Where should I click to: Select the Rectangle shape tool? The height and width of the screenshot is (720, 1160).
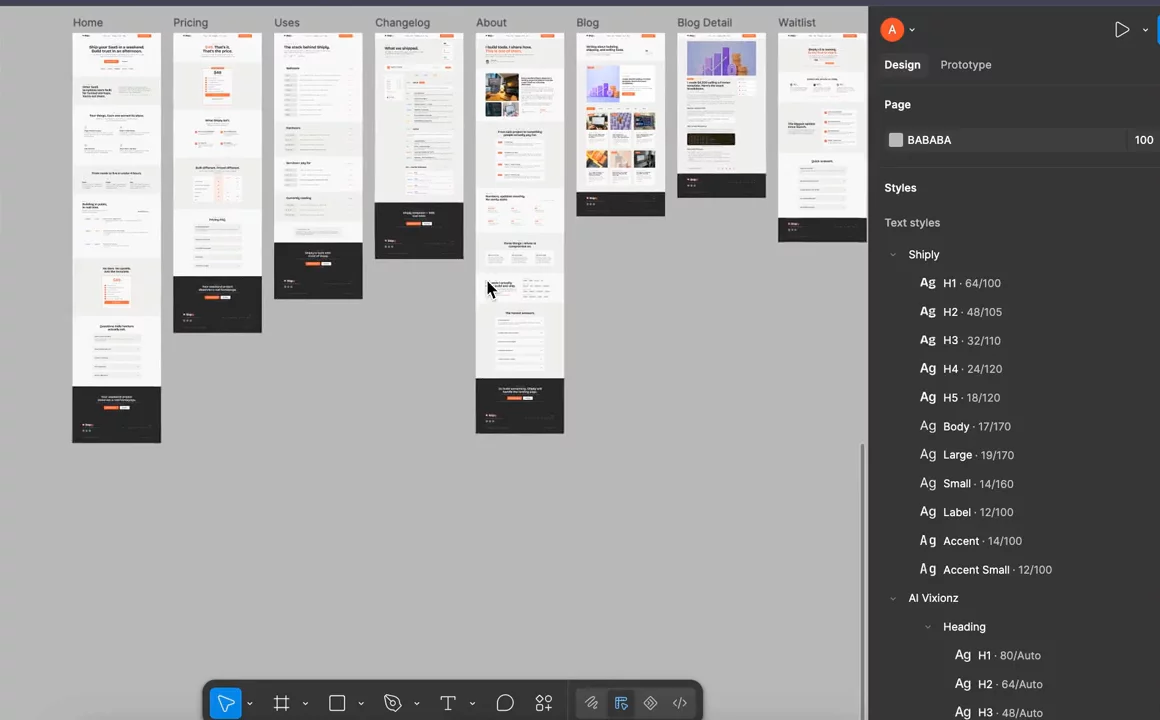337,703
